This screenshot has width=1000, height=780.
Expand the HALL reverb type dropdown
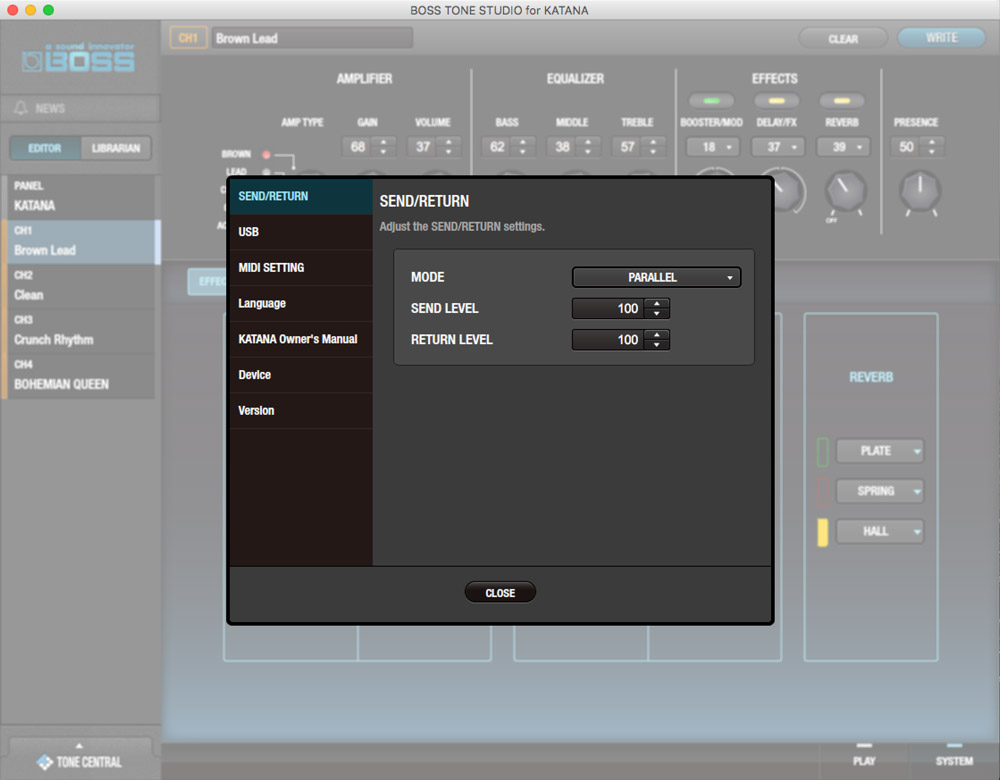pos(879,531)
